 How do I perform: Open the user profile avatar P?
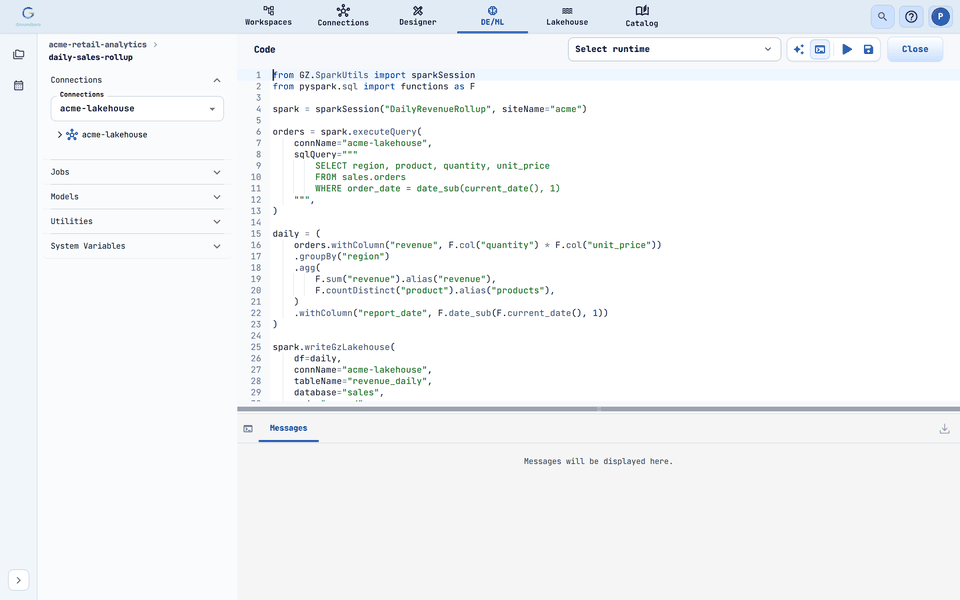[940, 17]
